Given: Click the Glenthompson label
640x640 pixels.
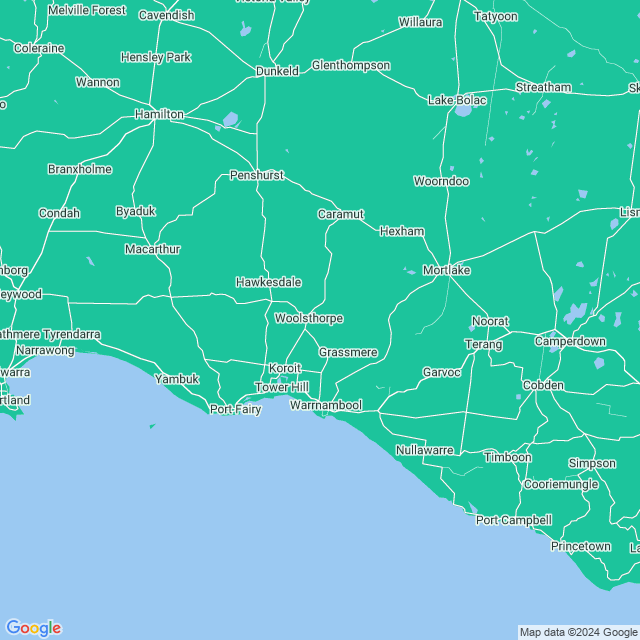Looking at the screenshot, I should point(351,65).
